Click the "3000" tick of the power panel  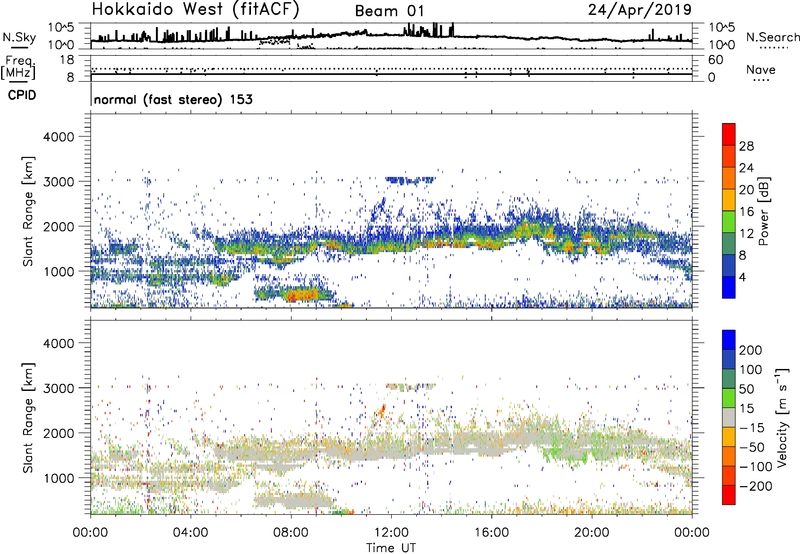click(59, 182)
